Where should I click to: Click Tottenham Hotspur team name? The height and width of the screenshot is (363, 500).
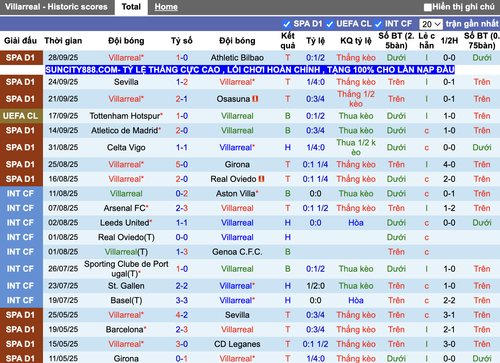point(126,116)
